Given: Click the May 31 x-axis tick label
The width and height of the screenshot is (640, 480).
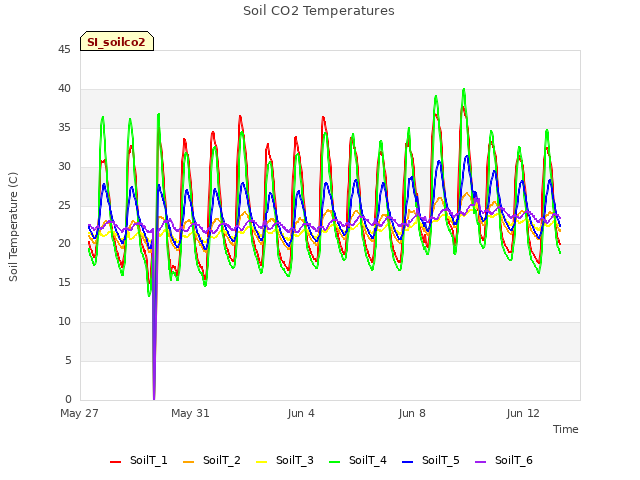Looking at the screenshot, I should 190,413.
